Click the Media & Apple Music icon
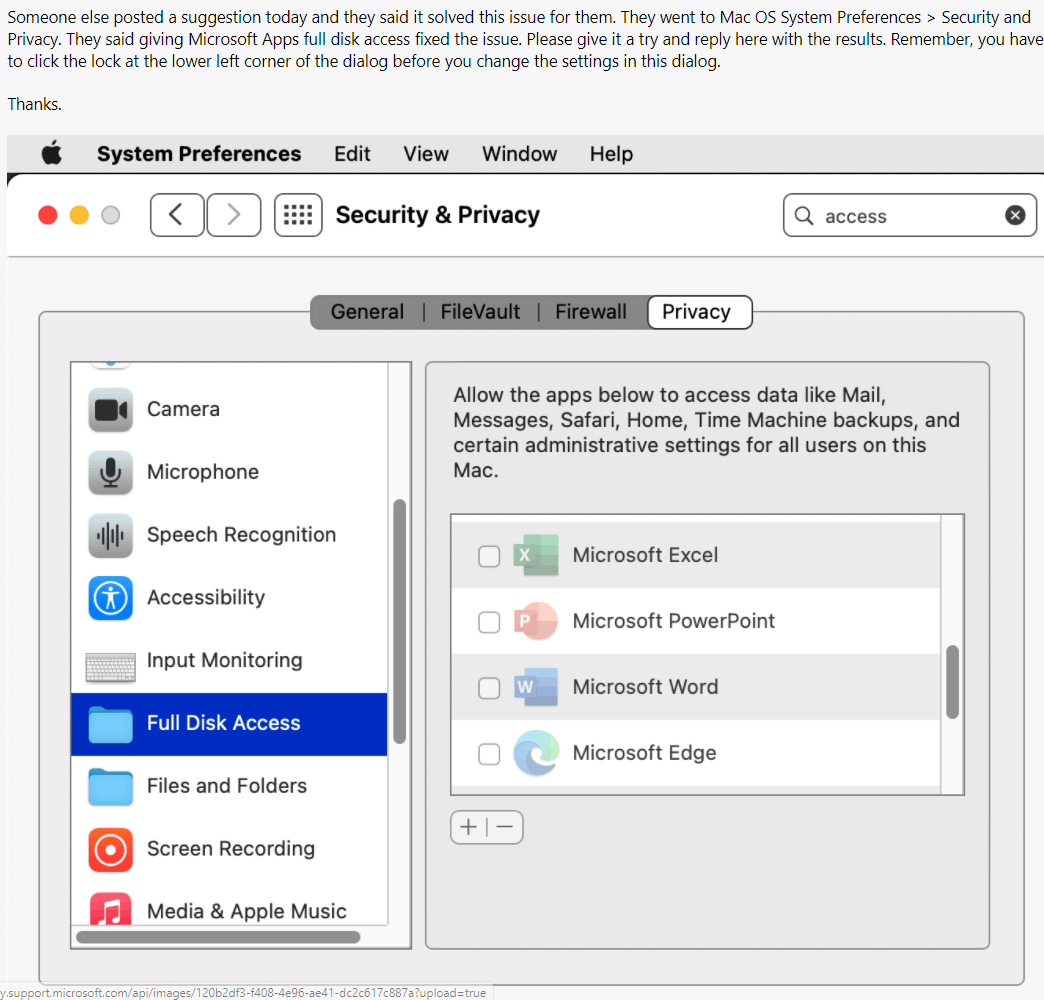1044x1000 pixels. click(x=111, y=908)
